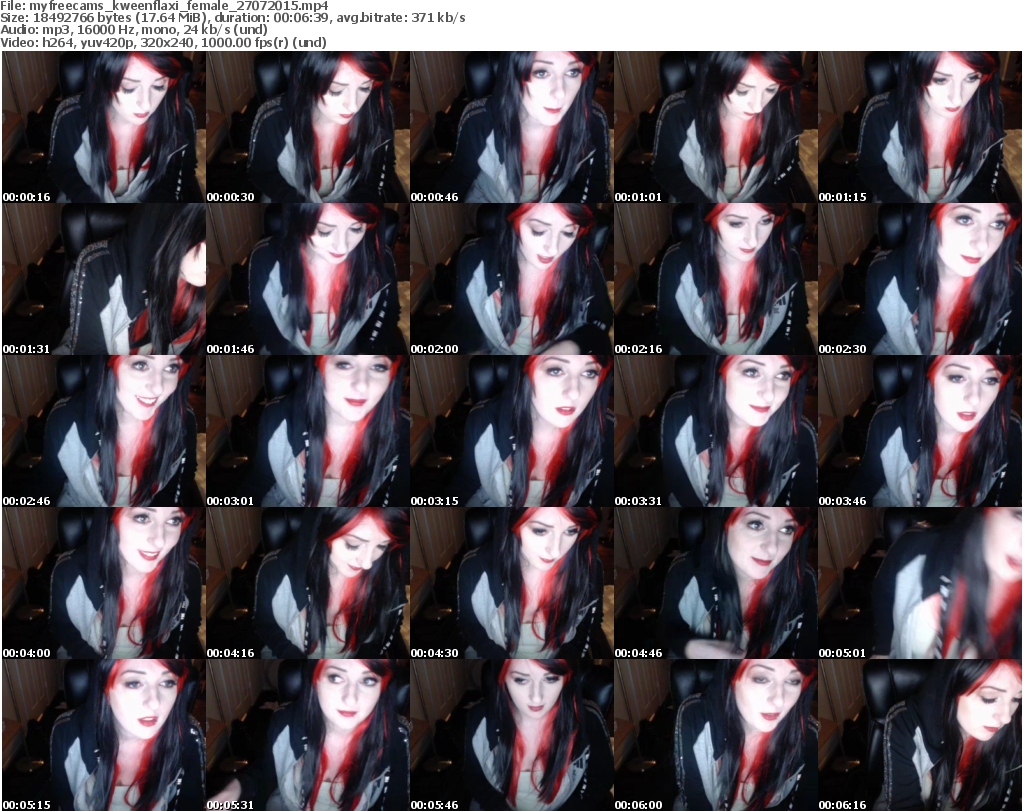
Task: Select the frame stamped 00:00:46
Action: [512, 127]
